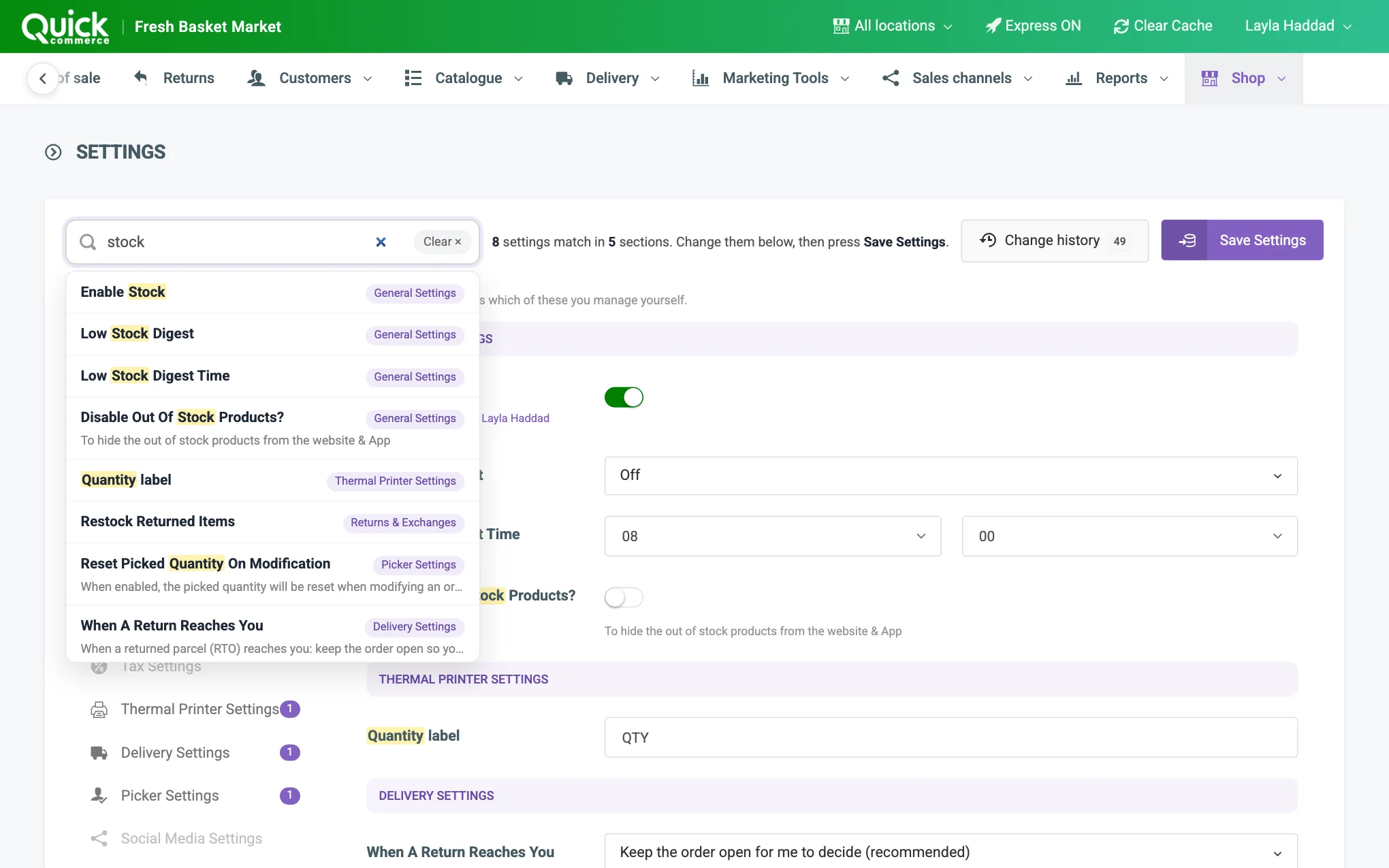1389x868 pixels.
Task: Select Restock Returned Items search result
Action: coord(272,522)
